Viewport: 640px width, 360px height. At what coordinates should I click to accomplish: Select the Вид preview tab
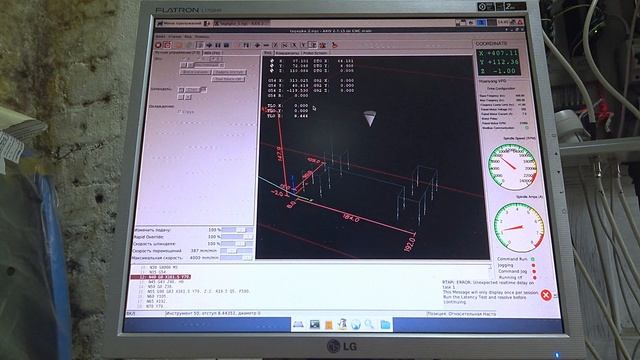[268, 53]
